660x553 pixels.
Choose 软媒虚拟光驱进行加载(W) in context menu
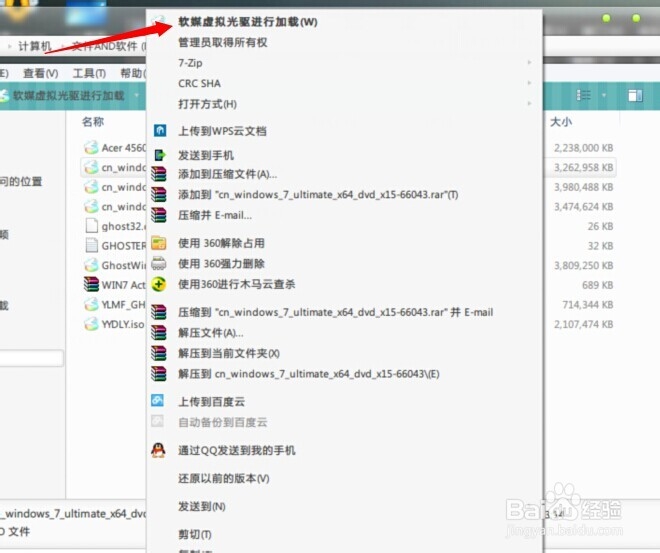tap(248, 22)
